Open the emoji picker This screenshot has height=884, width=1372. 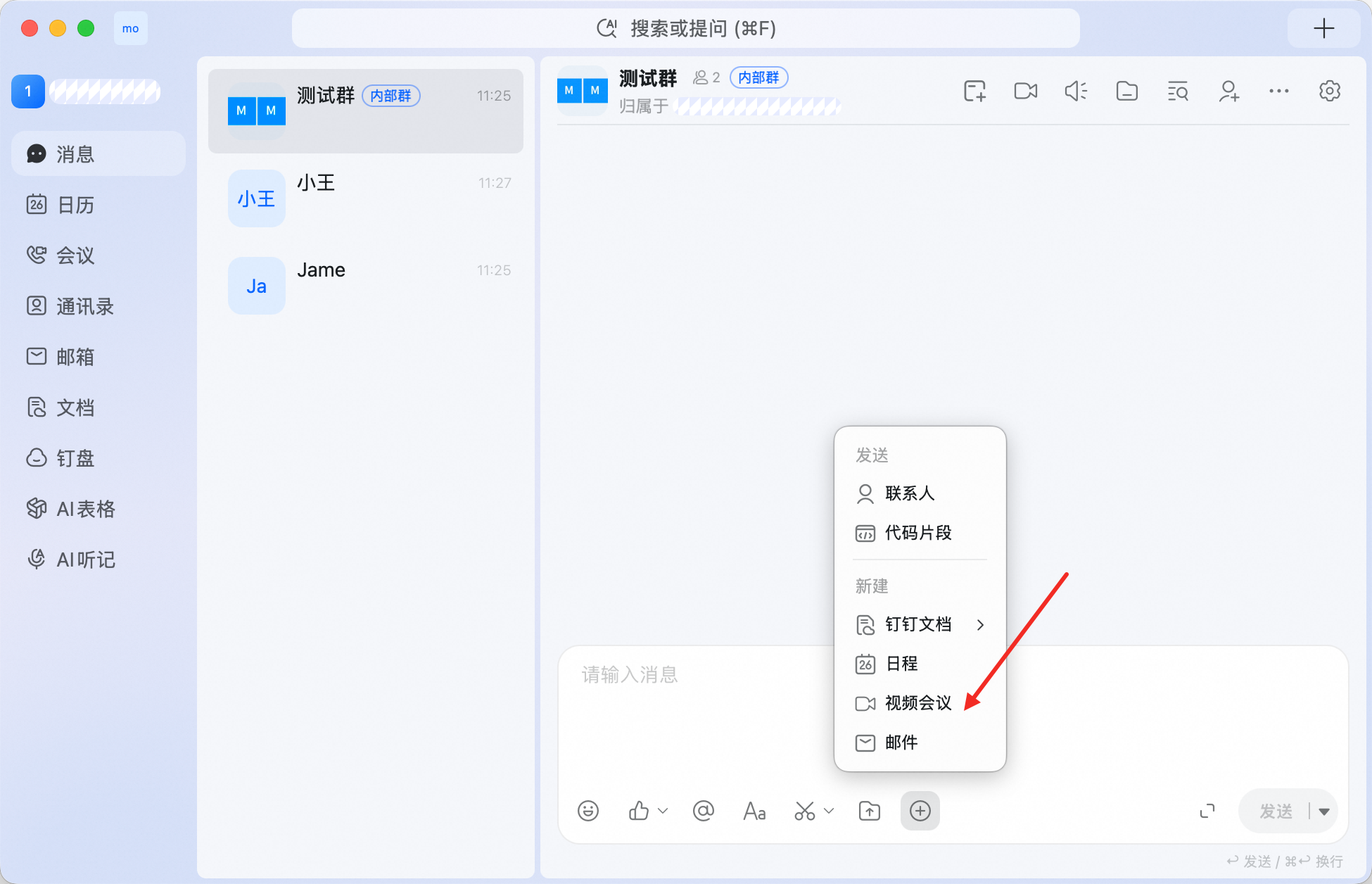pyautogui.click(x=588, y=811)
